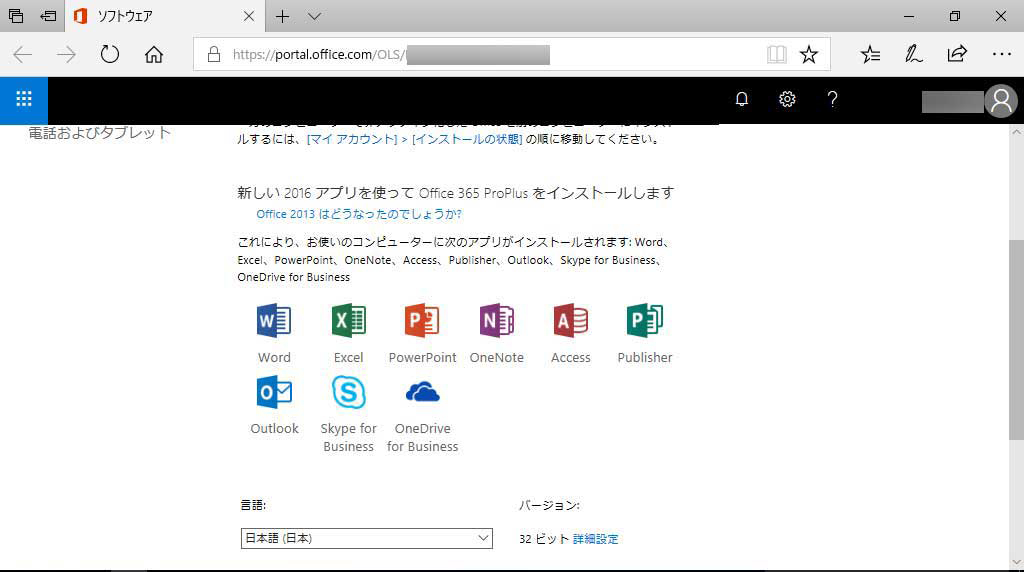Click the Skype for Business icon
This screenshot has height=572, width=1024.
pos(348,392)
